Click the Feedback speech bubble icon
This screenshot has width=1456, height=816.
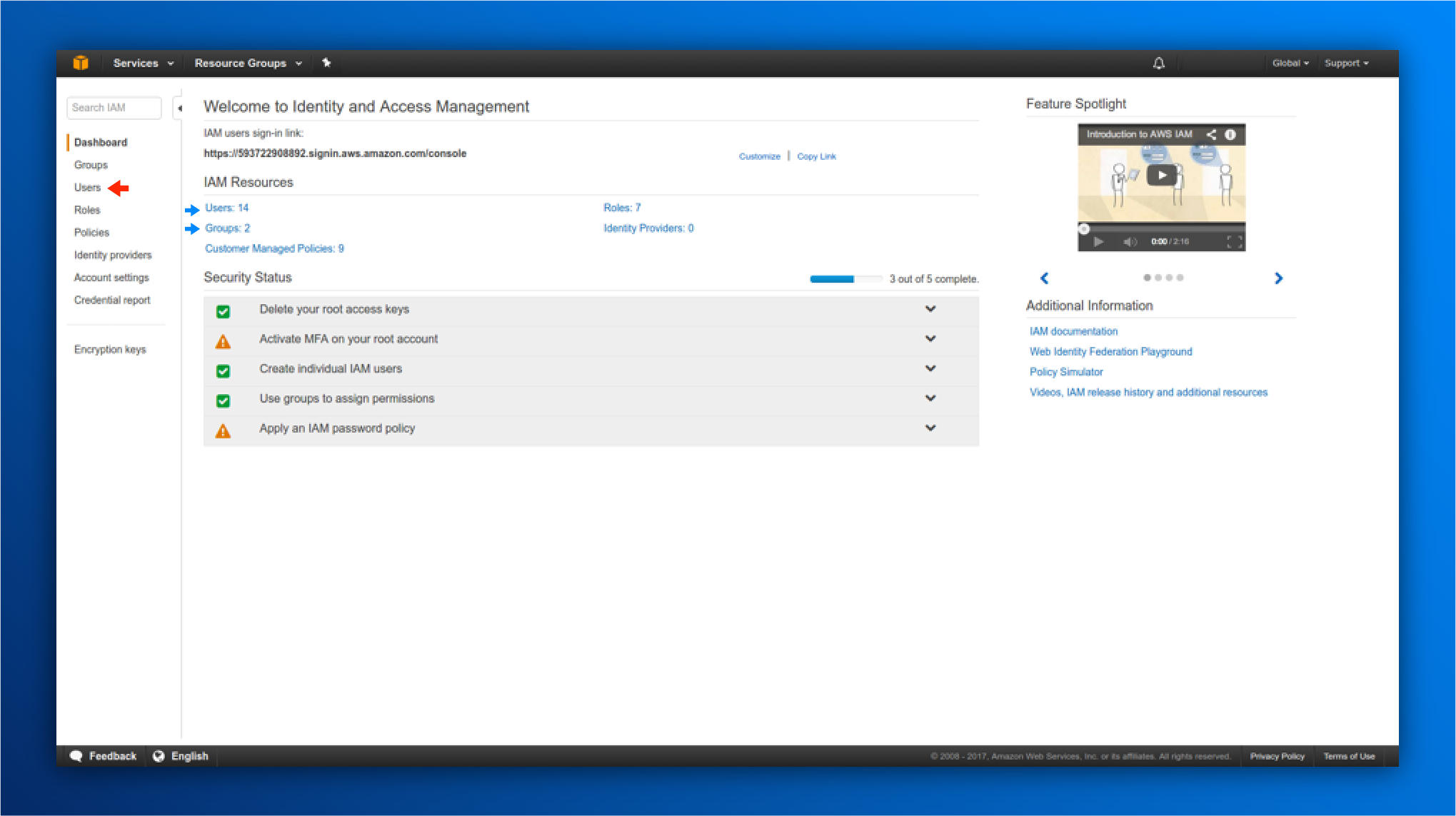(76, 756)
